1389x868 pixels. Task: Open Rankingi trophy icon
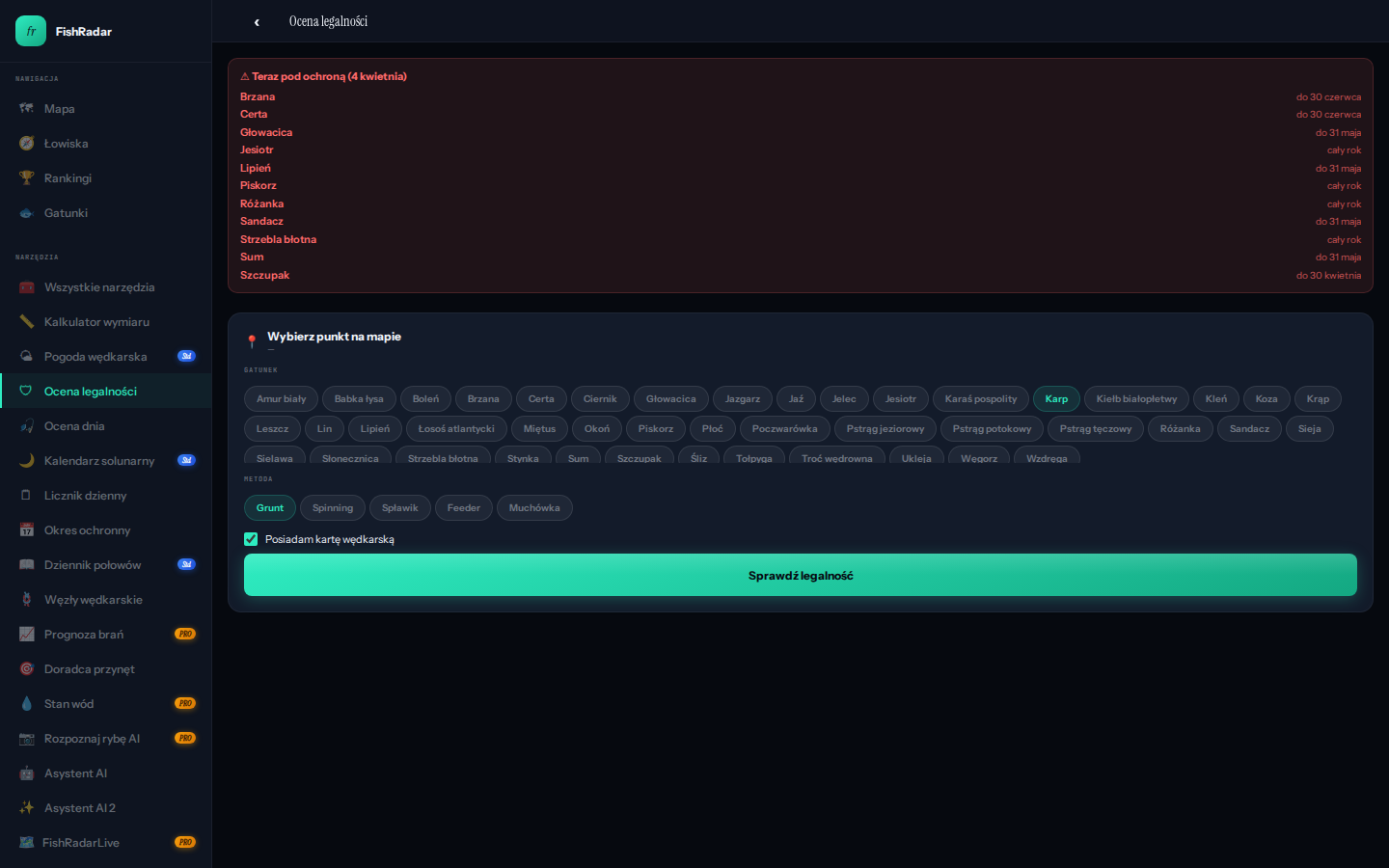27,178
